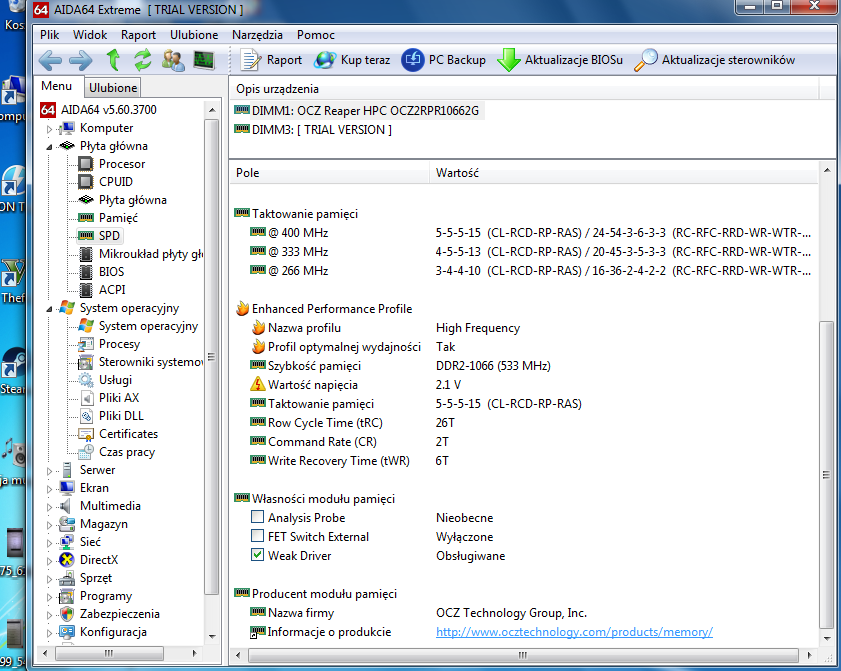Toggle the Weak Driver checkbox
This screenshot has width=841, height=671.
257,555
